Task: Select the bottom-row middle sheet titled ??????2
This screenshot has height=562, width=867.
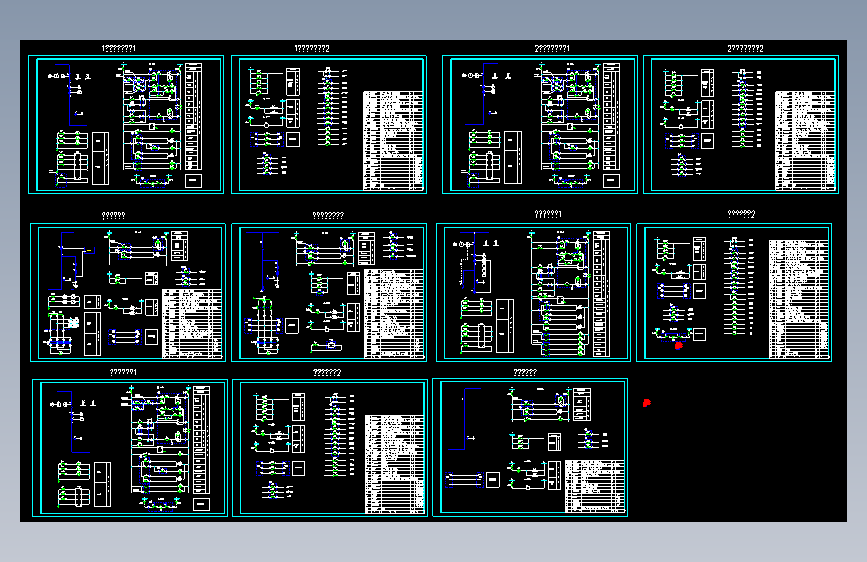Action: (330, 448)
